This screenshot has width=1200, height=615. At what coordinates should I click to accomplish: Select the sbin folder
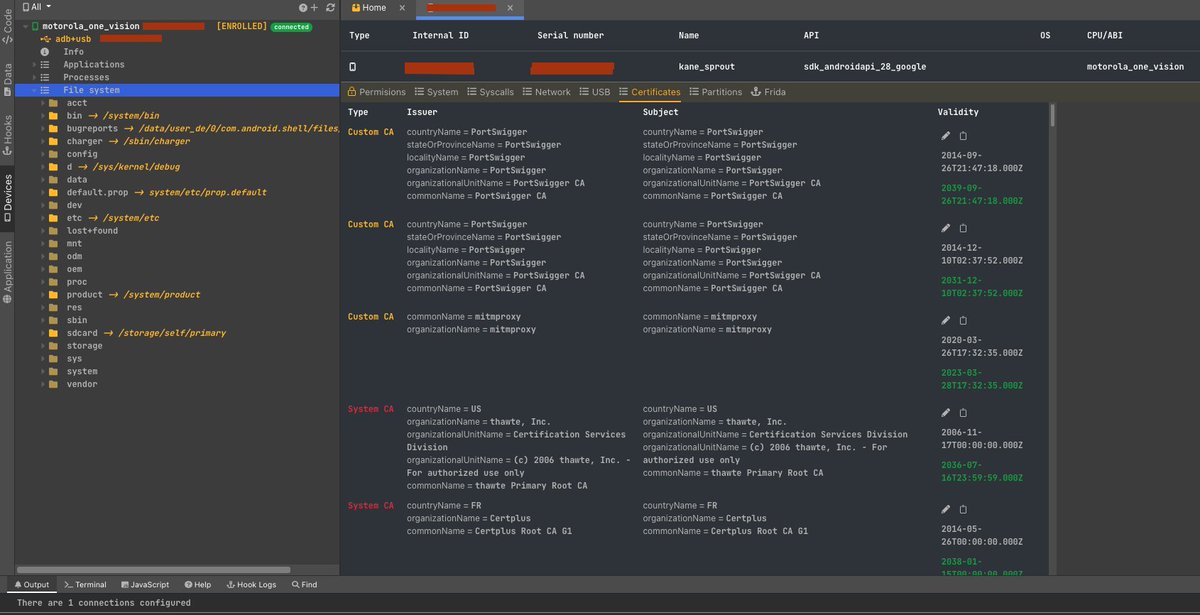[x=77, y=320]
